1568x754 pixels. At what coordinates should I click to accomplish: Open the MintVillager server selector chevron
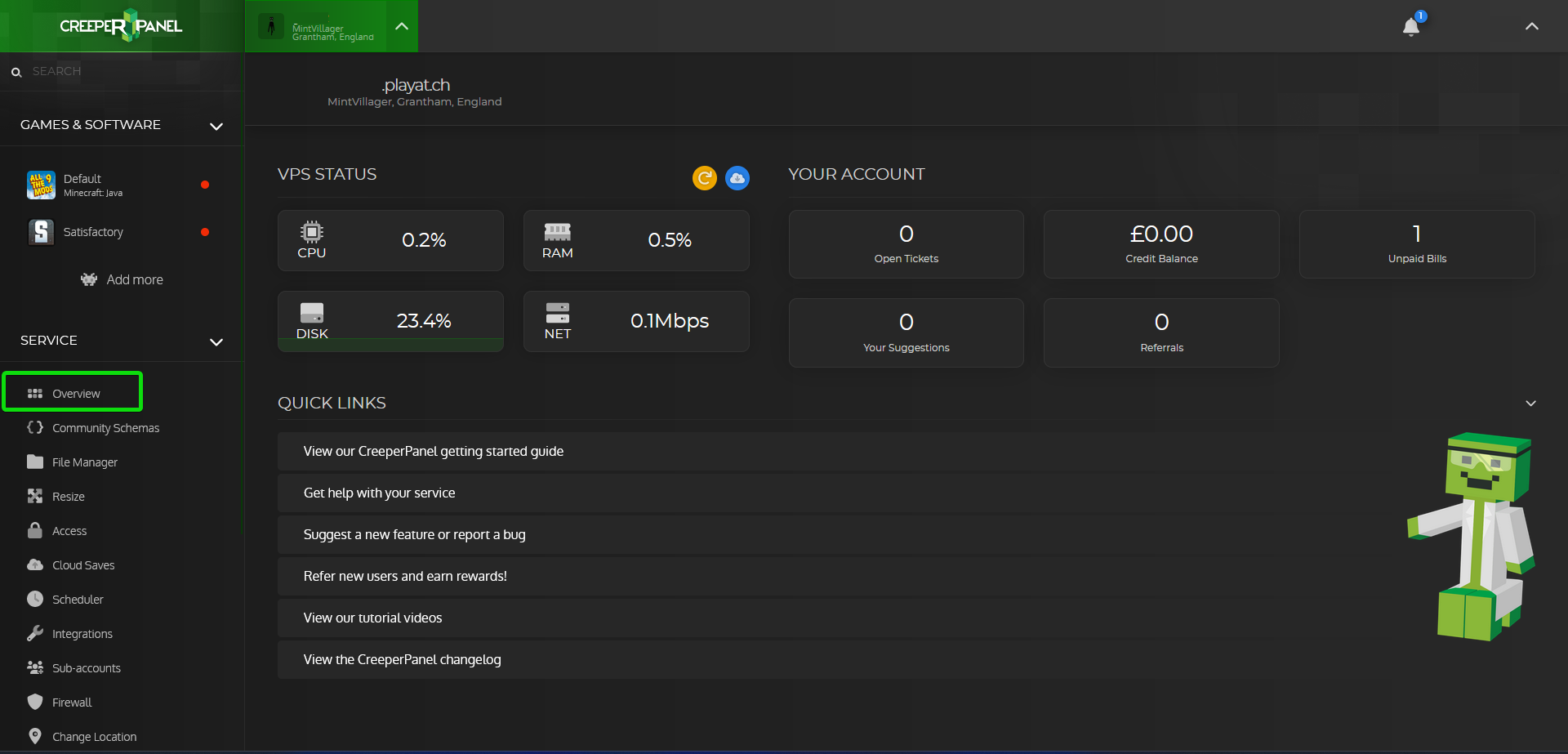tap(402, 26)
